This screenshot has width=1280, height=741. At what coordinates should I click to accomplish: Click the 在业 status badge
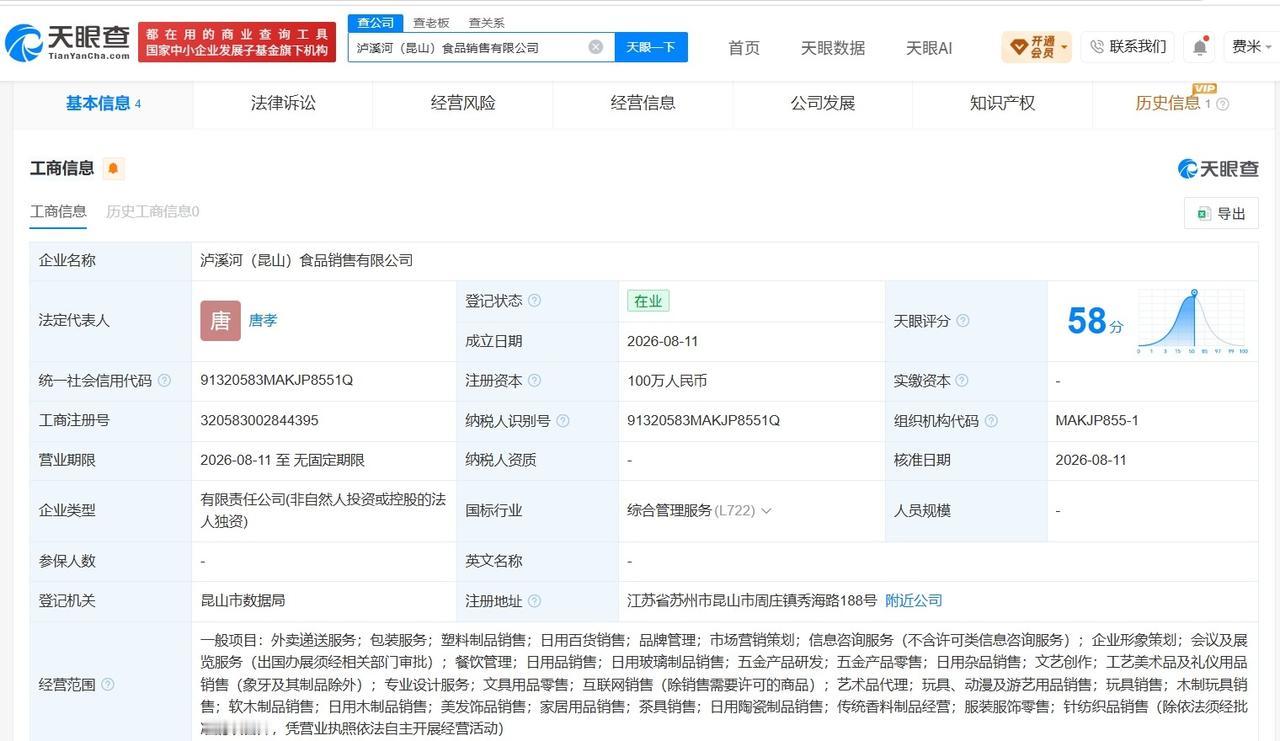pyautogui.click(x=648, y=301)
